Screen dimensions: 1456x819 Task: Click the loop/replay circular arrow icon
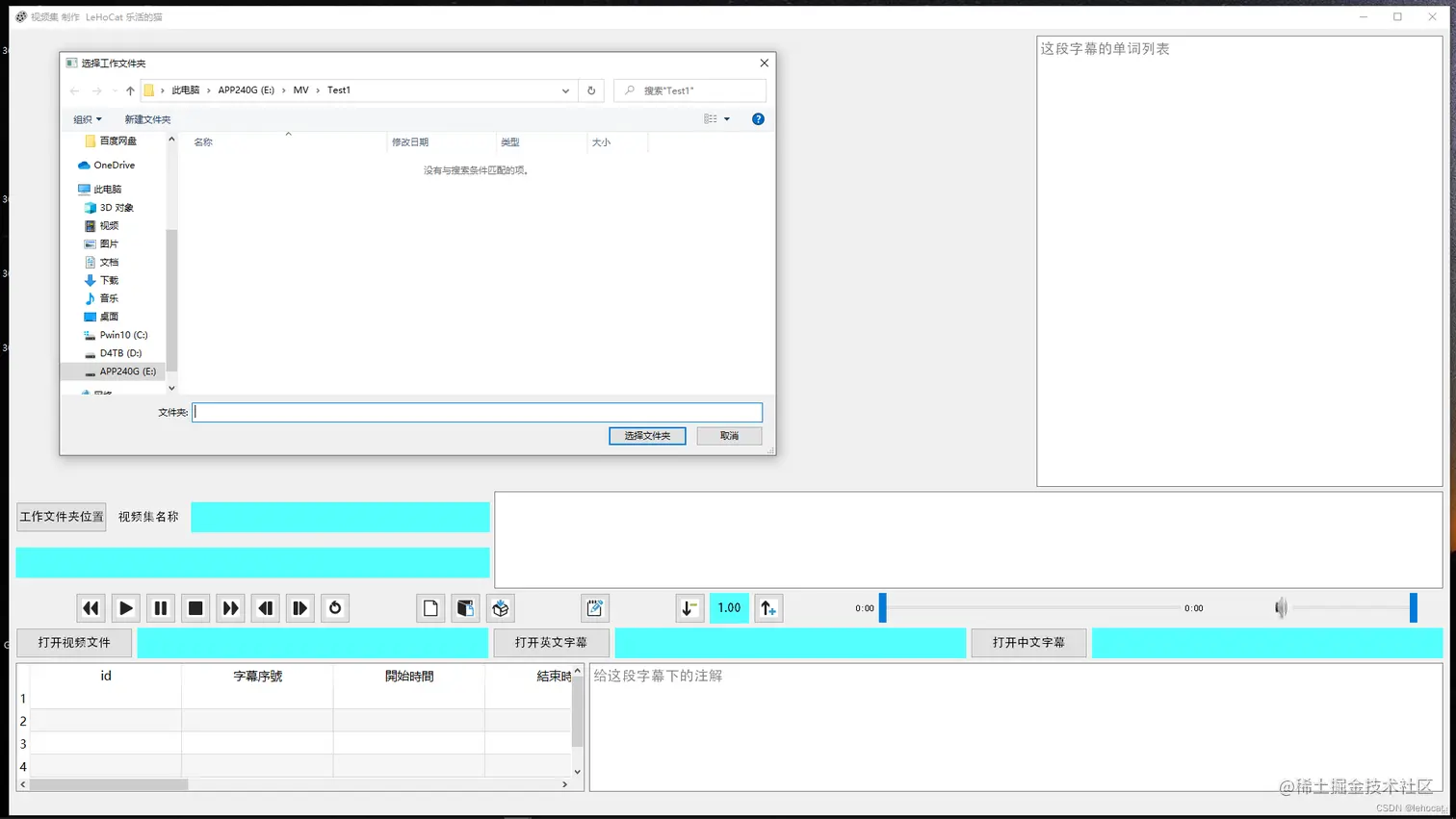point(335,608)
